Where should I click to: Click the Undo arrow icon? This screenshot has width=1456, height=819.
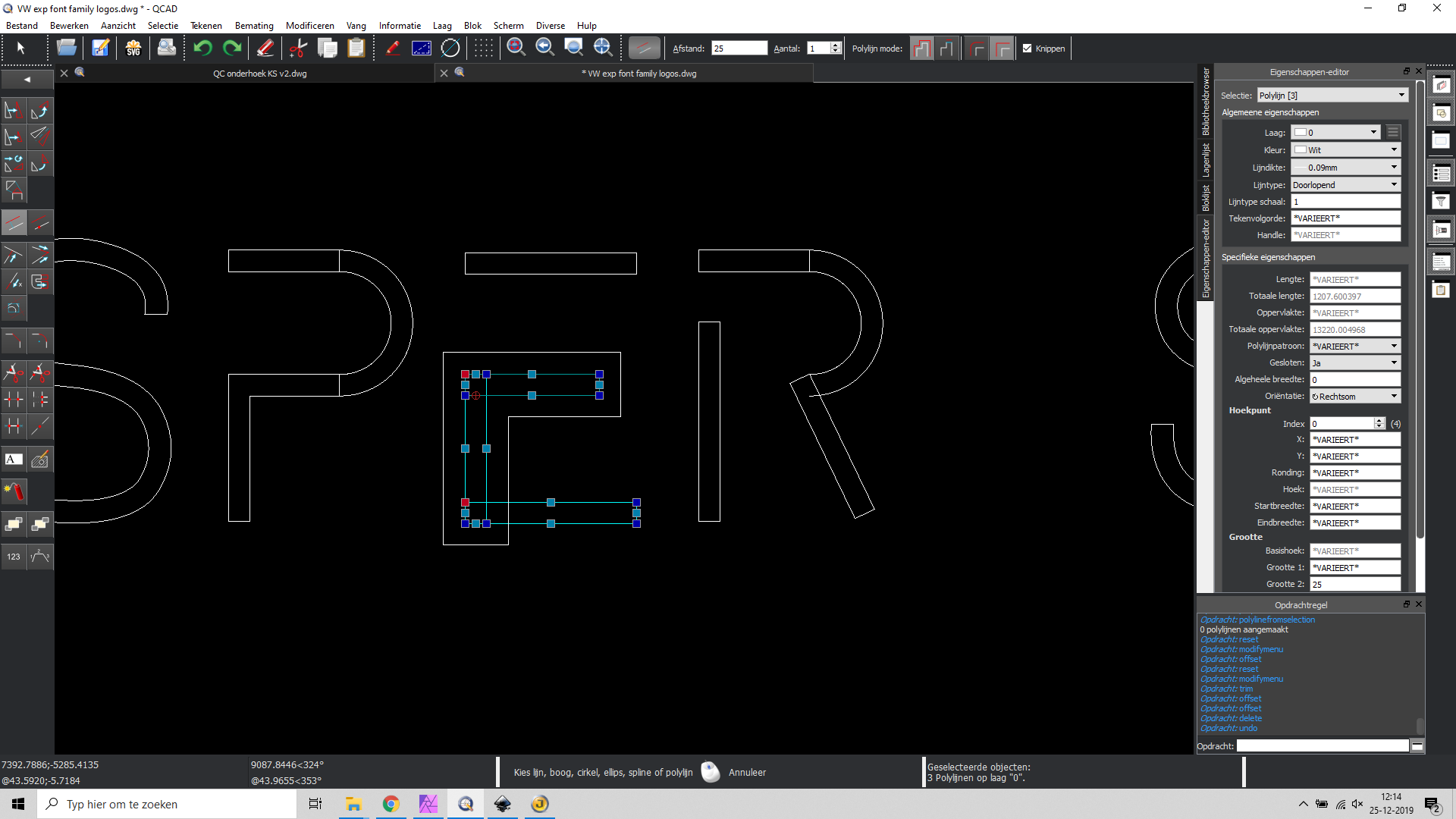pos(202,48)
